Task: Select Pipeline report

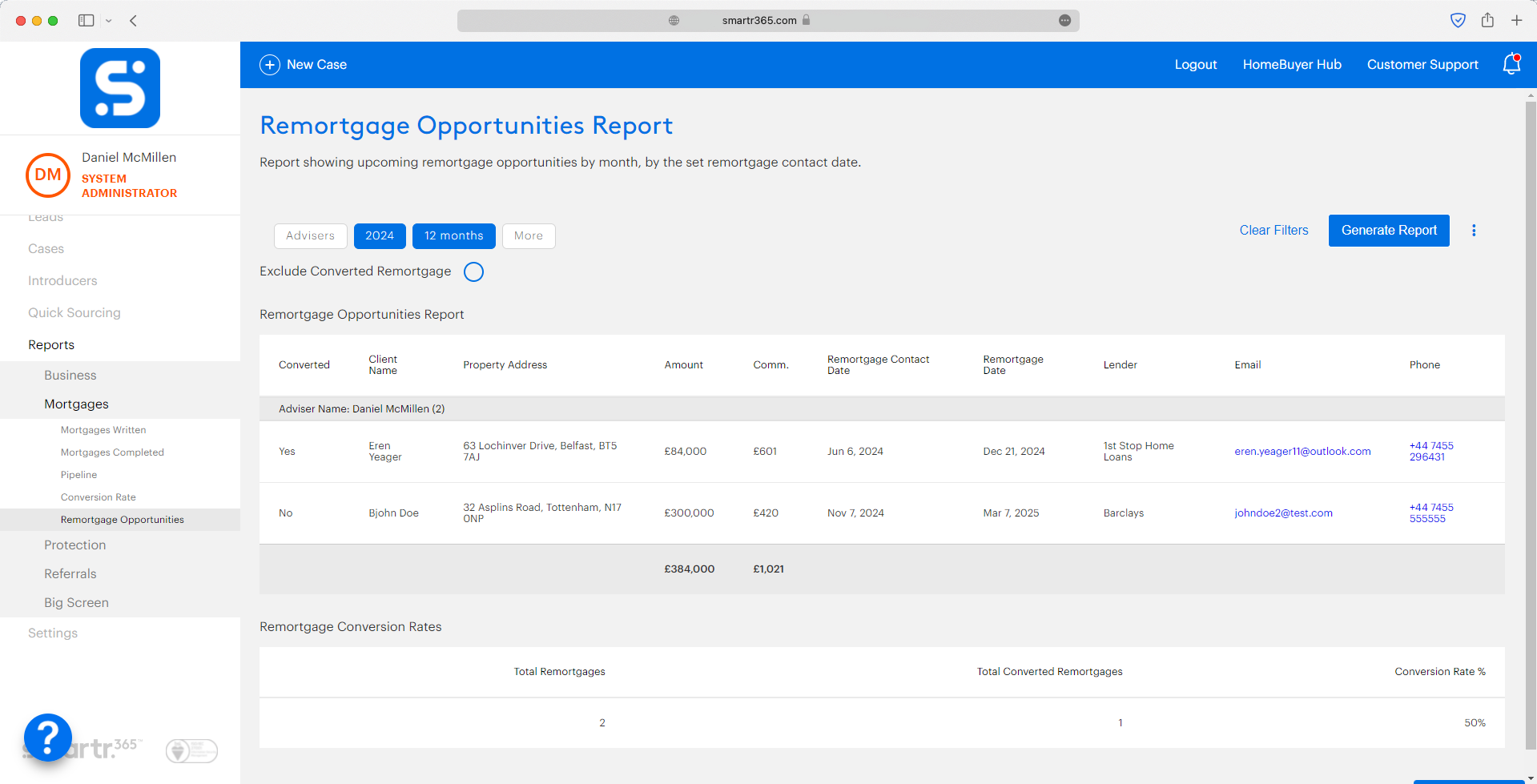Action: point(78,475)
